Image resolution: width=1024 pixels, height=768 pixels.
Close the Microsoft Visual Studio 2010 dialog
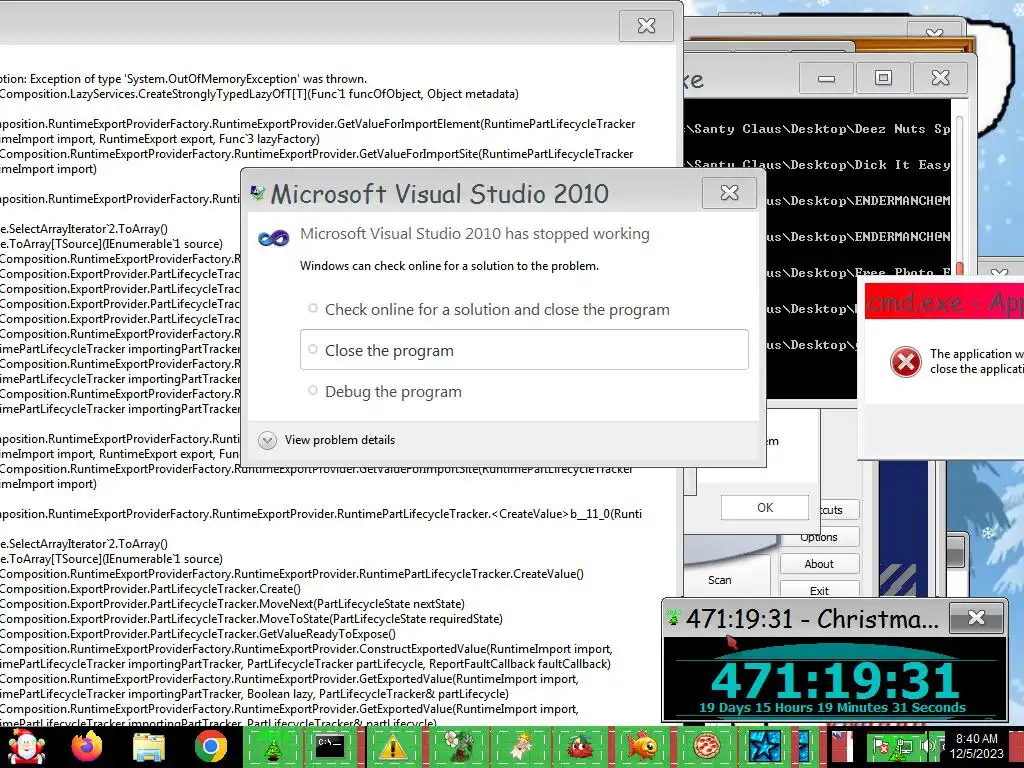click(729, 193)
